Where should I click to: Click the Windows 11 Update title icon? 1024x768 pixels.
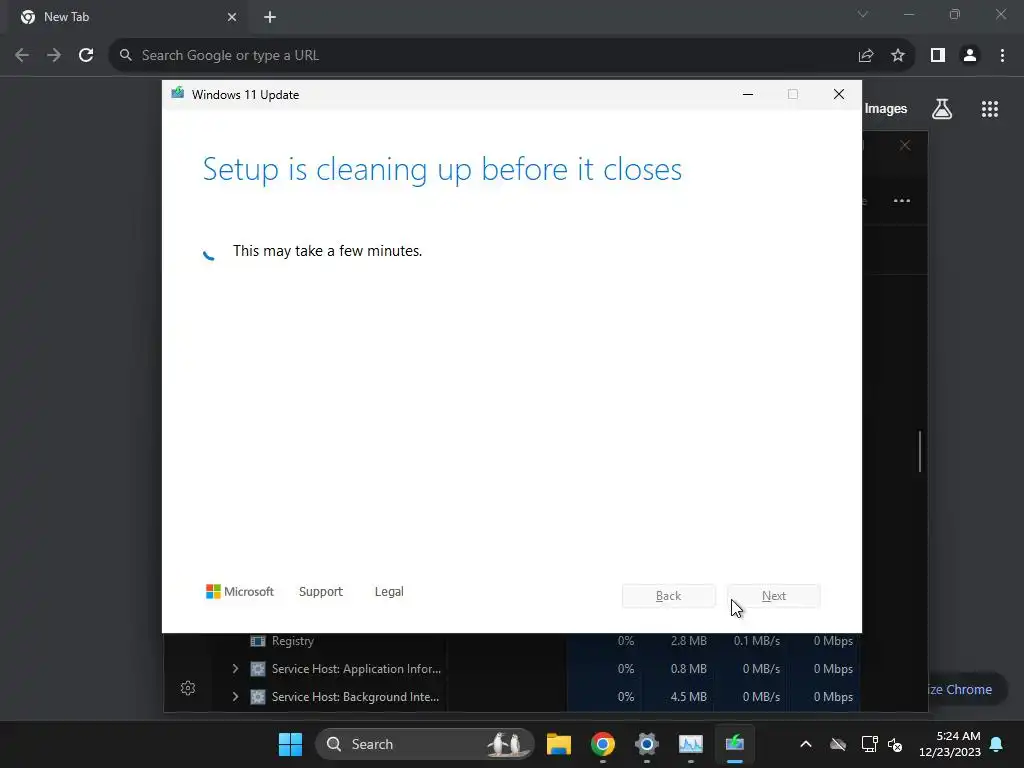pyautogui.click(x=178, y=94)
